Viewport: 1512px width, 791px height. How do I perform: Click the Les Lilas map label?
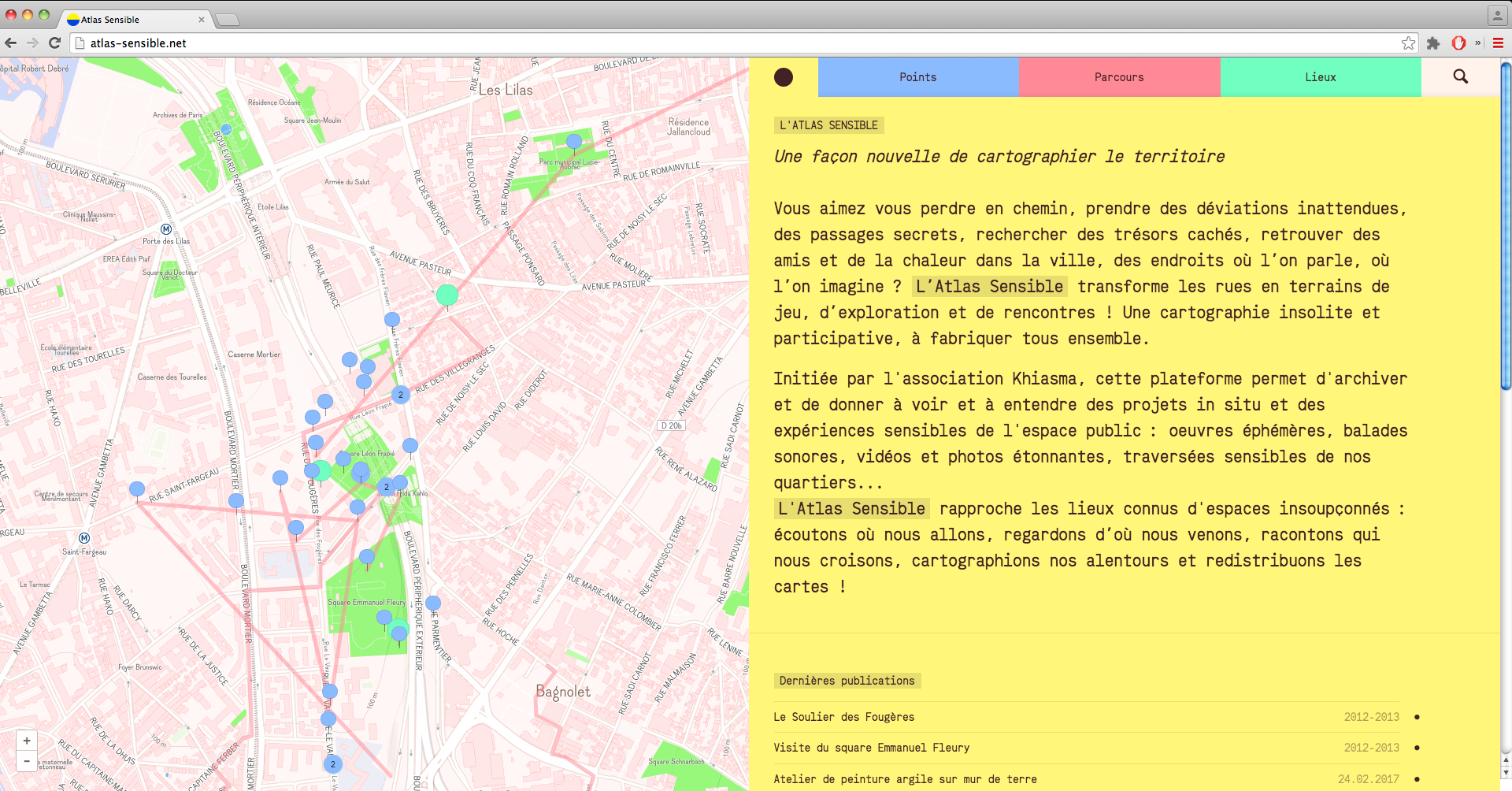pos(506,90)
